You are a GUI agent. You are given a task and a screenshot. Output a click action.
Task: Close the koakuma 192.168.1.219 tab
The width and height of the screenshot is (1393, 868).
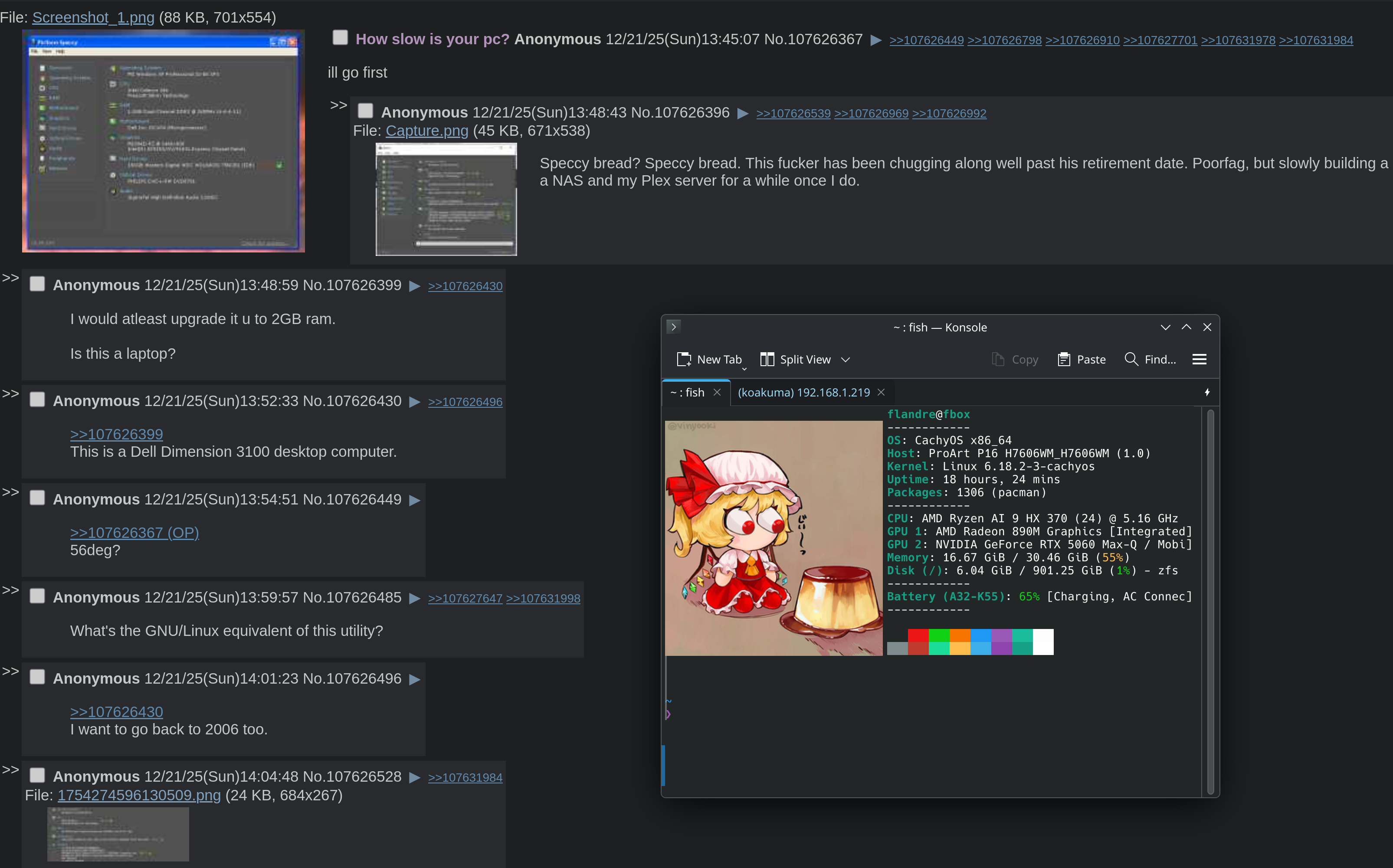pyautogui.click(x=881, y=392)
